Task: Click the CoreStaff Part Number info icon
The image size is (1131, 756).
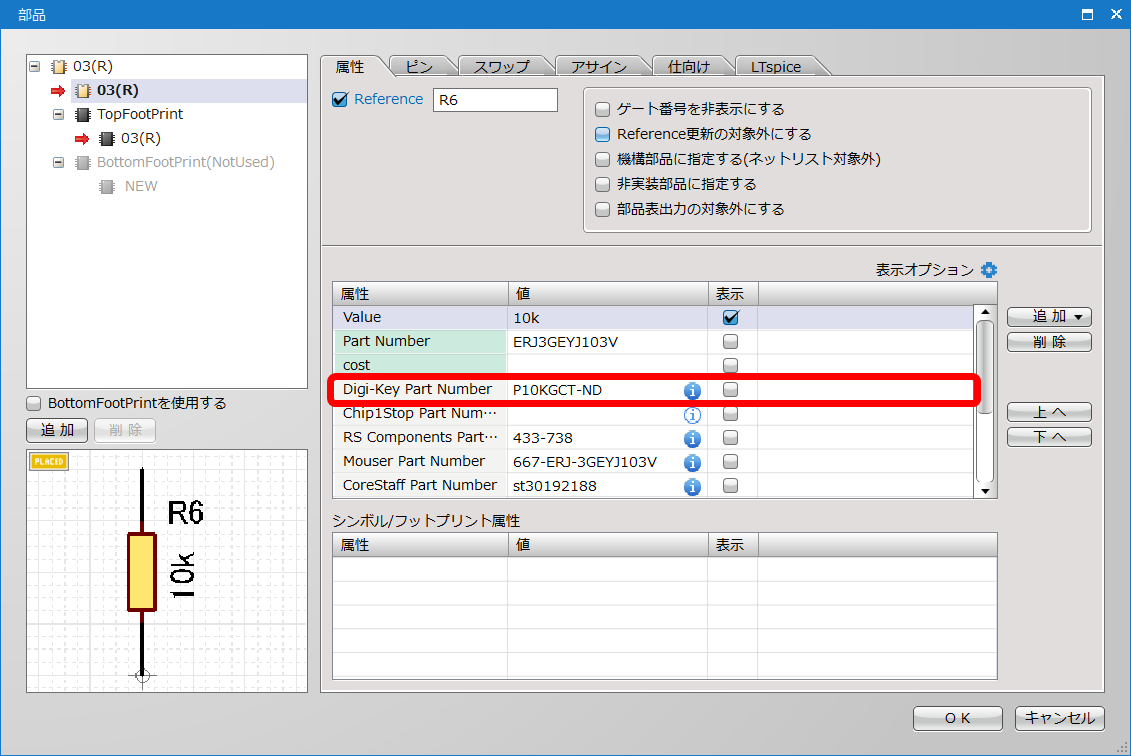Action: coord(692,486)
